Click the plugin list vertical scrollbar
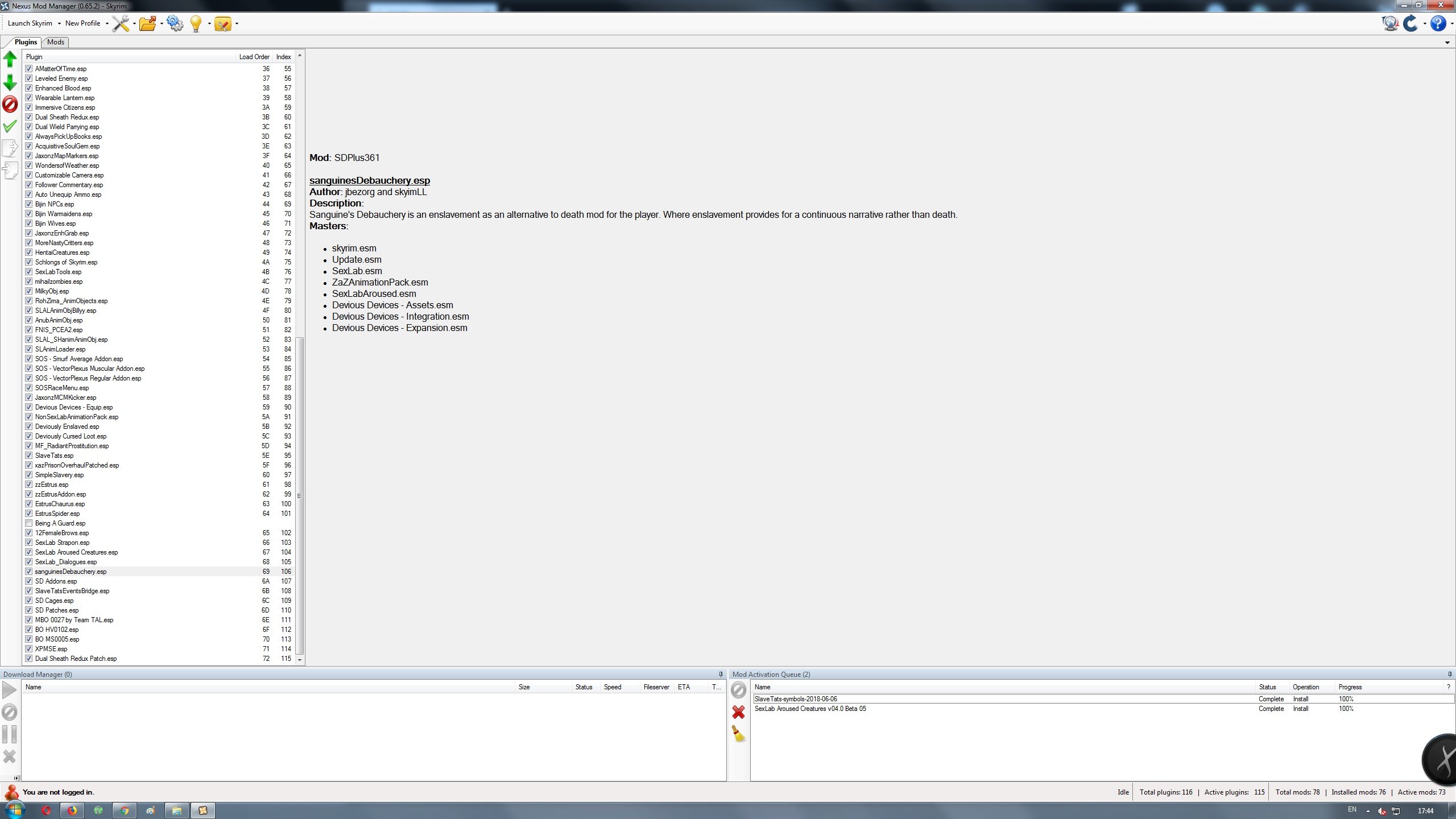 pos(300,495)
